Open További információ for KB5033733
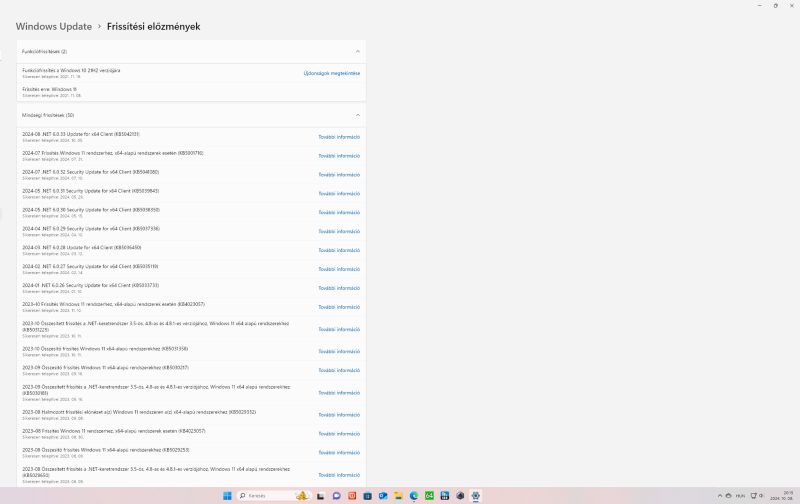The height and width of the screenshot is (504, 800). [x=339, y=288]
